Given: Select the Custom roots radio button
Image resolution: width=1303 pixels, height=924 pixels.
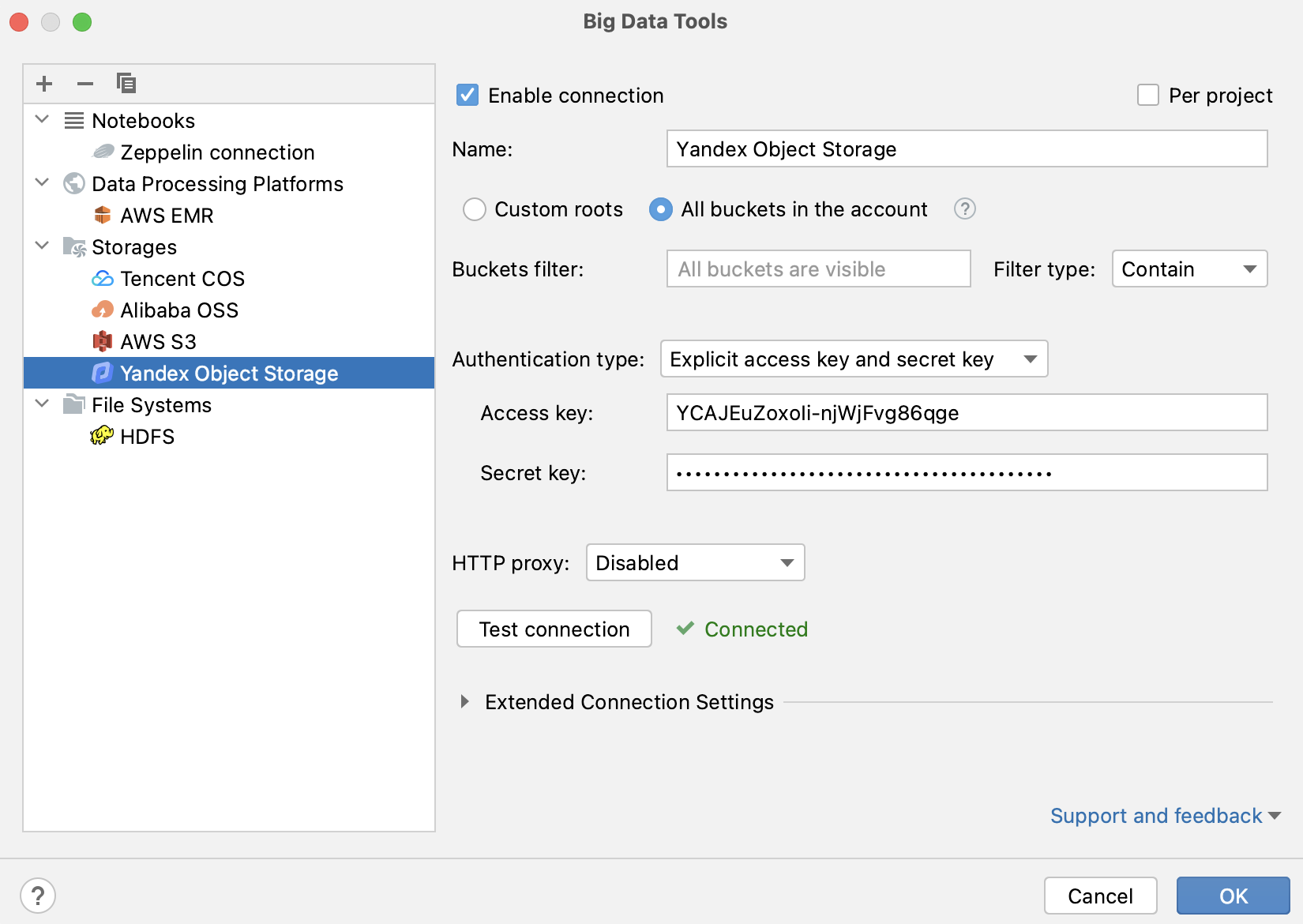Looking at the screenshot, I should [x=475, y=209].
